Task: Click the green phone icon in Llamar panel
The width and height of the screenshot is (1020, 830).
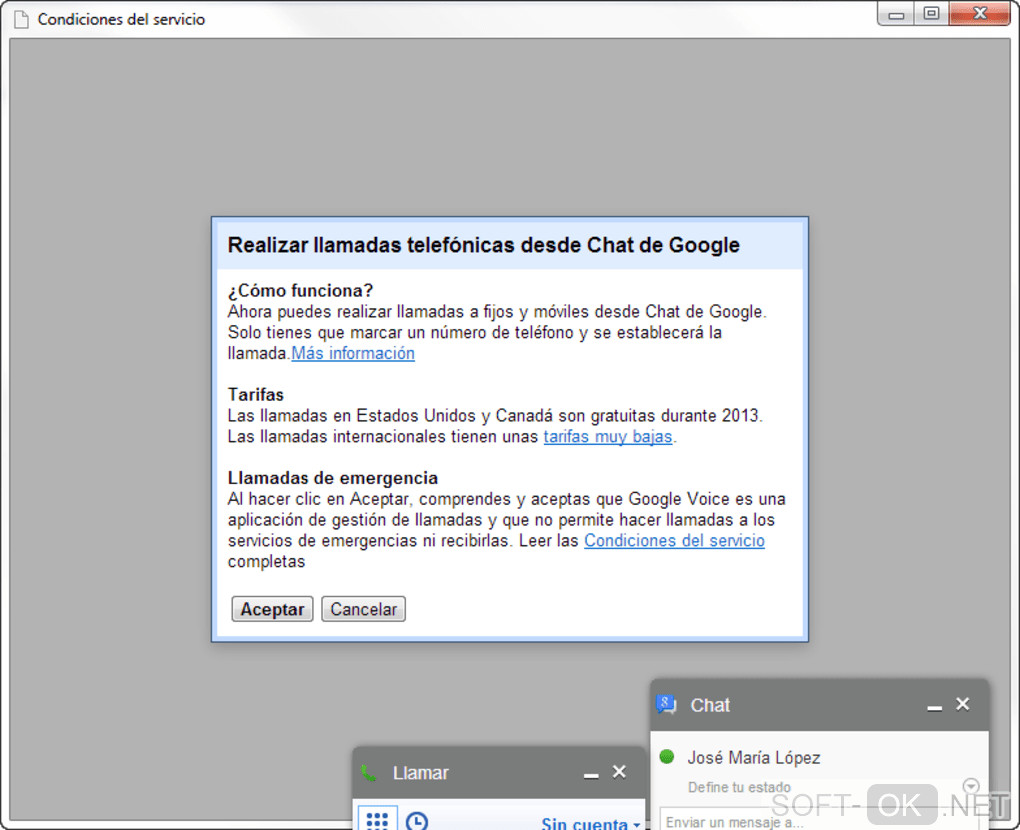Action: pos(369,773)
